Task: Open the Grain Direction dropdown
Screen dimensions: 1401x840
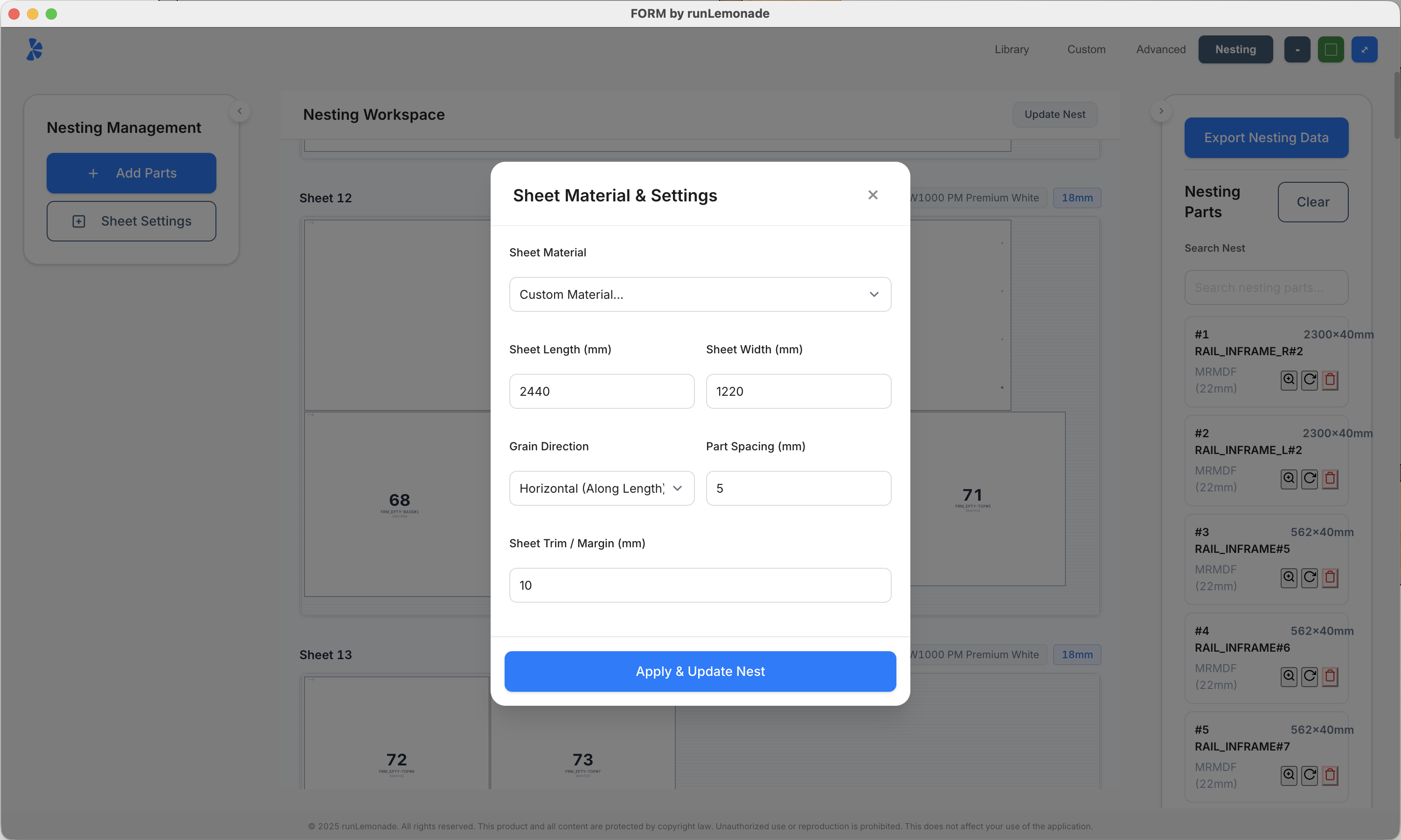Action: (601, 488)
